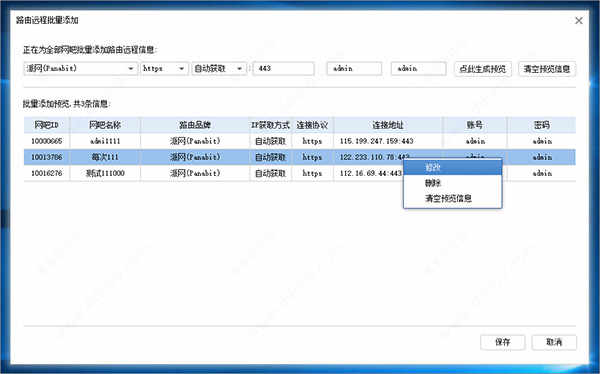Choose 修改 in the context menu

453,167
